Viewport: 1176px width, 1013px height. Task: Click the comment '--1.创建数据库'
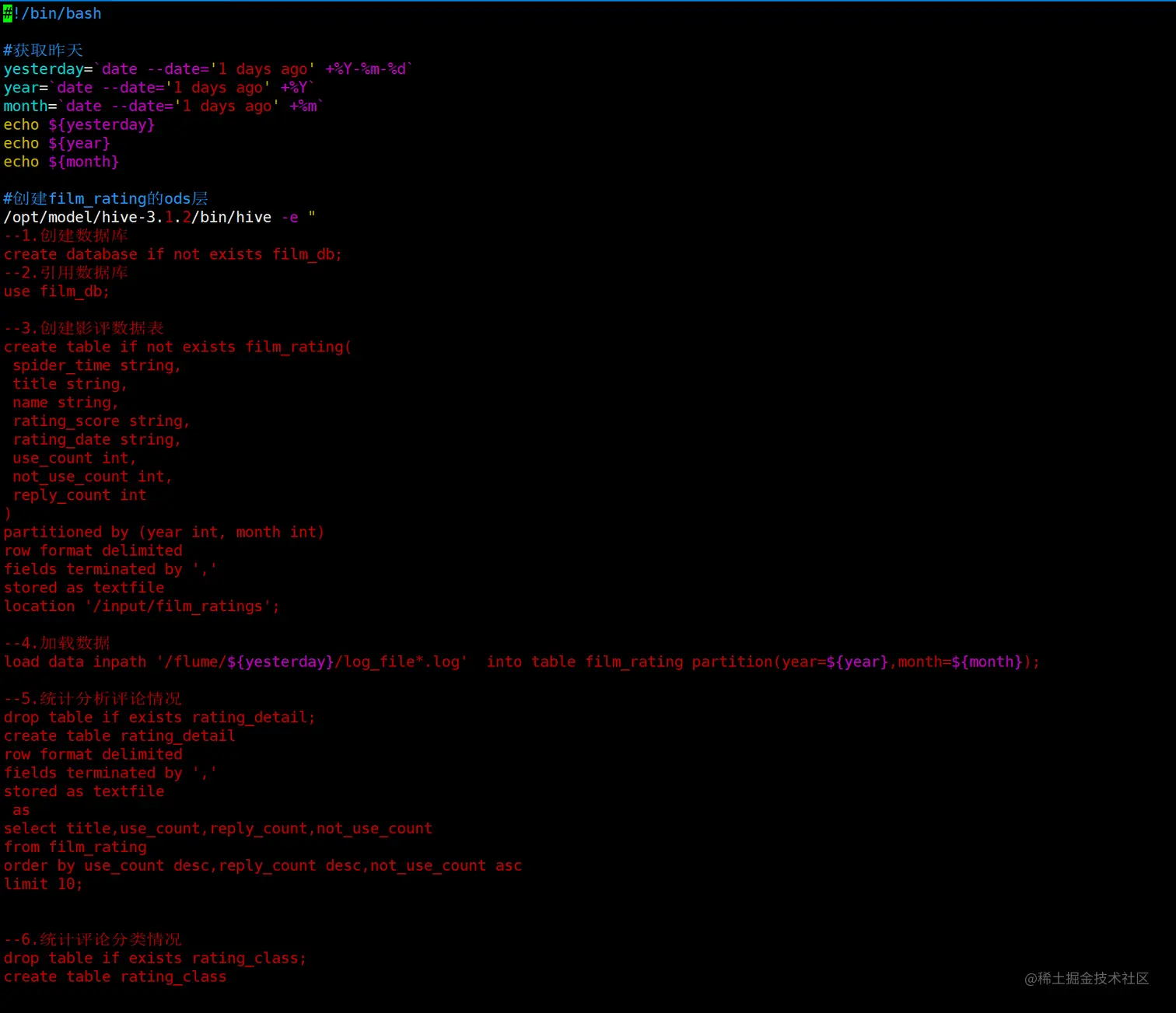click(x=65, y=236)
